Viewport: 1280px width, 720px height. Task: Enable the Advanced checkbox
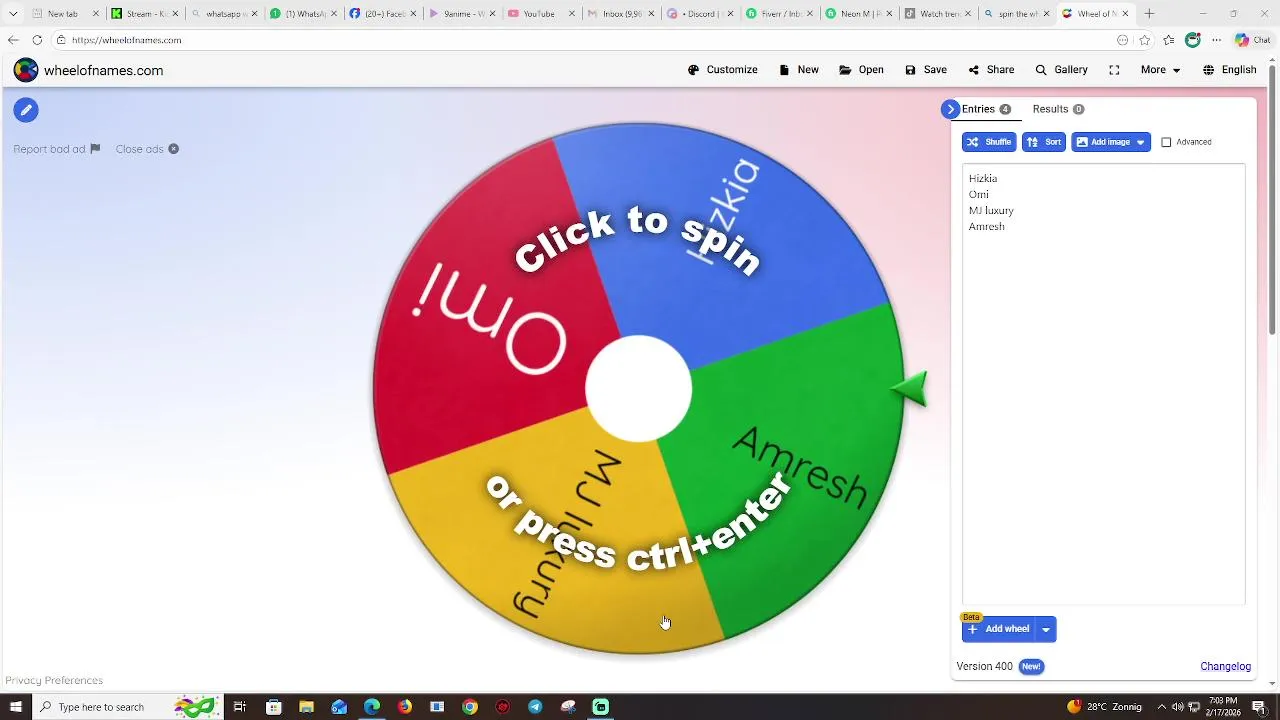1166,142
